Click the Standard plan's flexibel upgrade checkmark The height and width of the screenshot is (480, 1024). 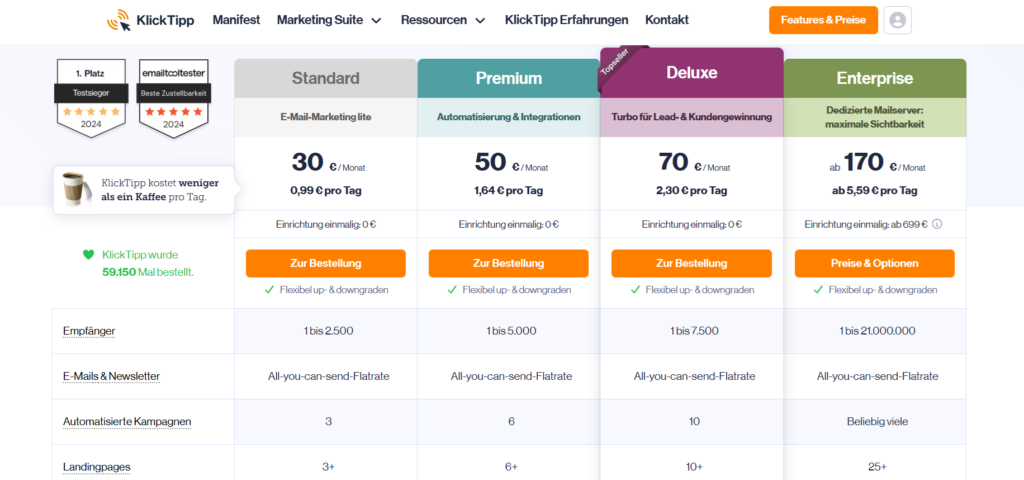point(270,290)
